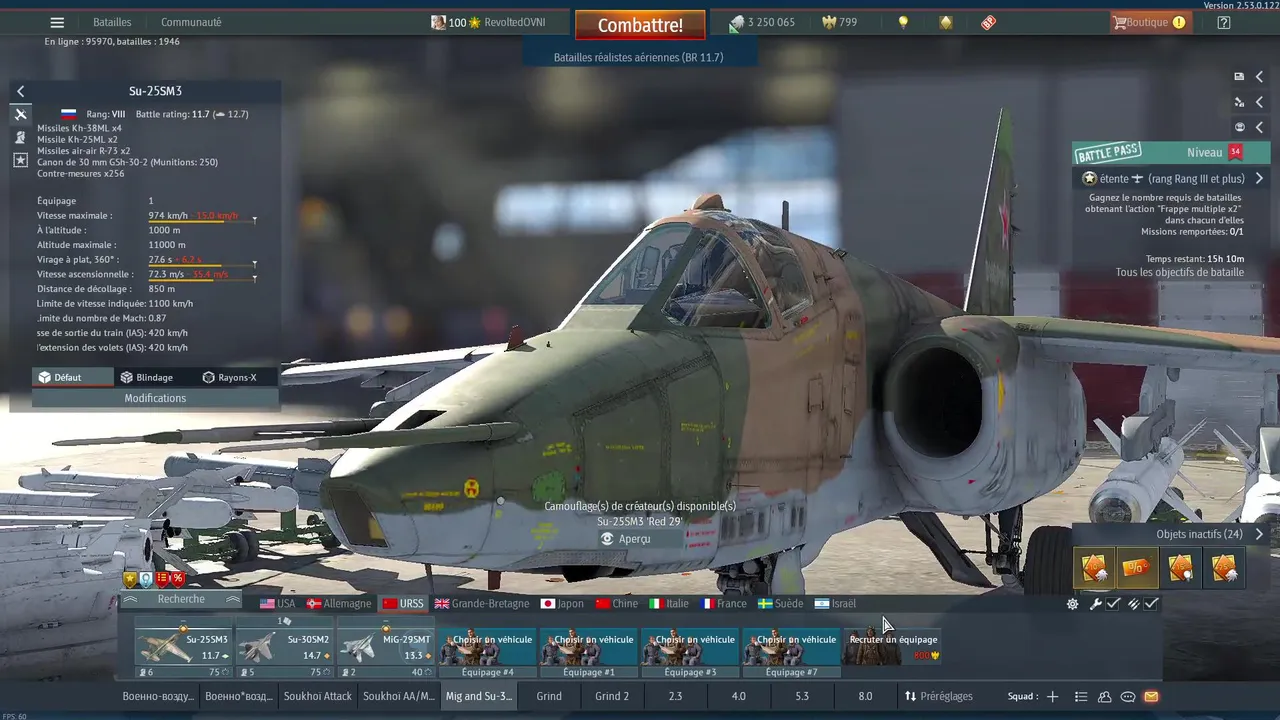Open the contacts friends icon
Screen dimensions: 1280x720
click(1104, 696)
